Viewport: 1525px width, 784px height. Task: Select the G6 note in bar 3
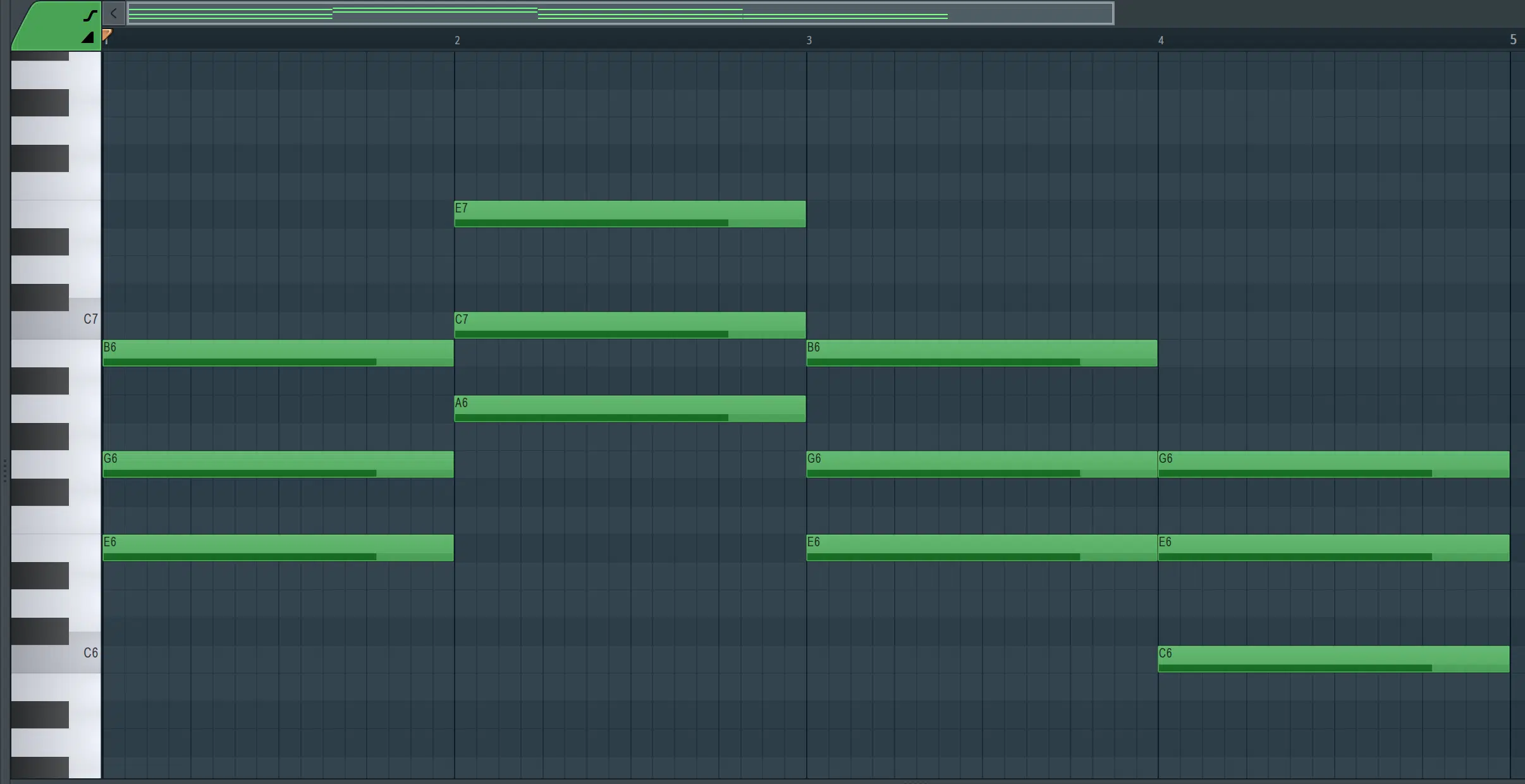[x=982, y=464]
